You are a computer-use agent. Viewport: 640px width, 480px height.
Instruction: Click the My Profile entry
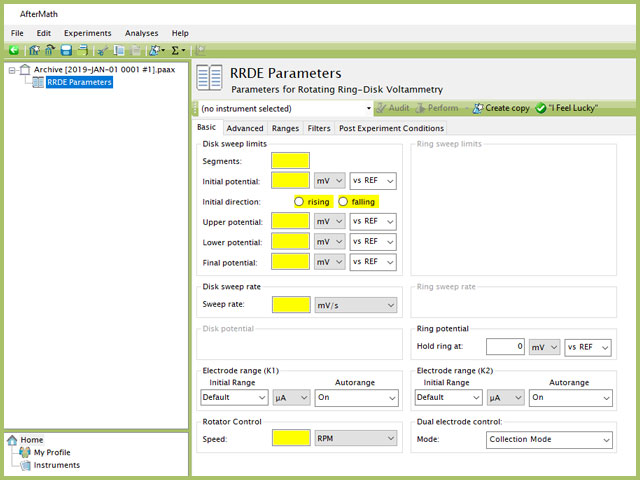click(x=52, y=452)
